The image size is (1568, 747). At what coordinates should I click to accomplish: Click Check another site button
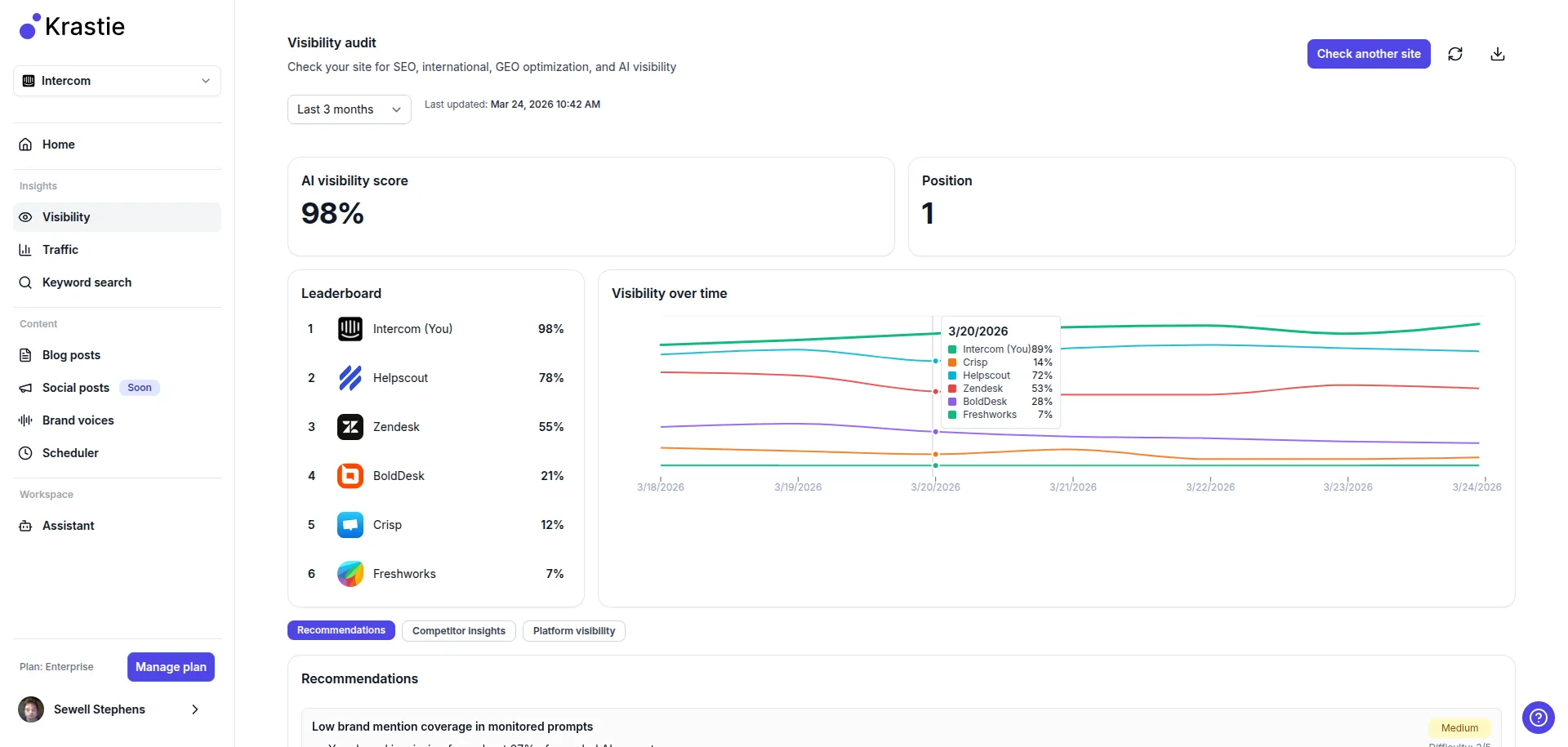(x=1369, y=54)
